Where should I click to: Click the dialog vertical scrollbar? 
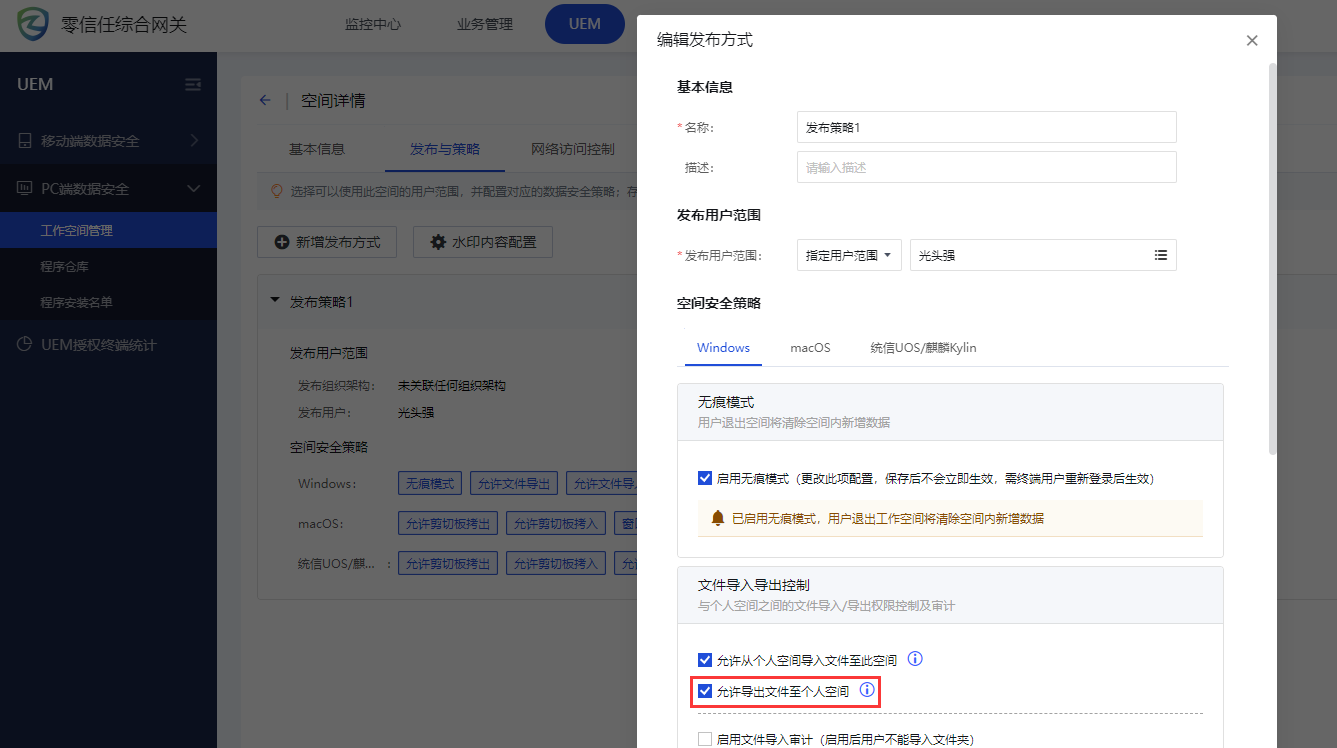point(1272,260)
